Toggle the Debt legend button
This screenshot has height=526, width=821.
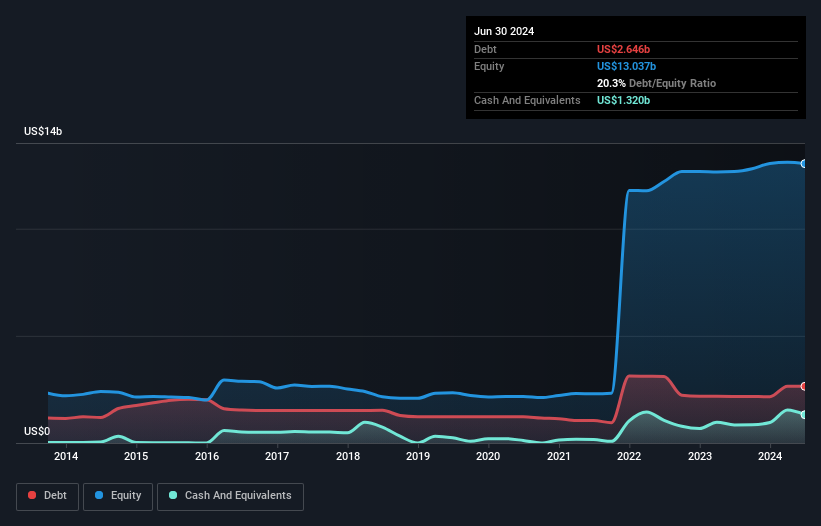tap(48, 496)
